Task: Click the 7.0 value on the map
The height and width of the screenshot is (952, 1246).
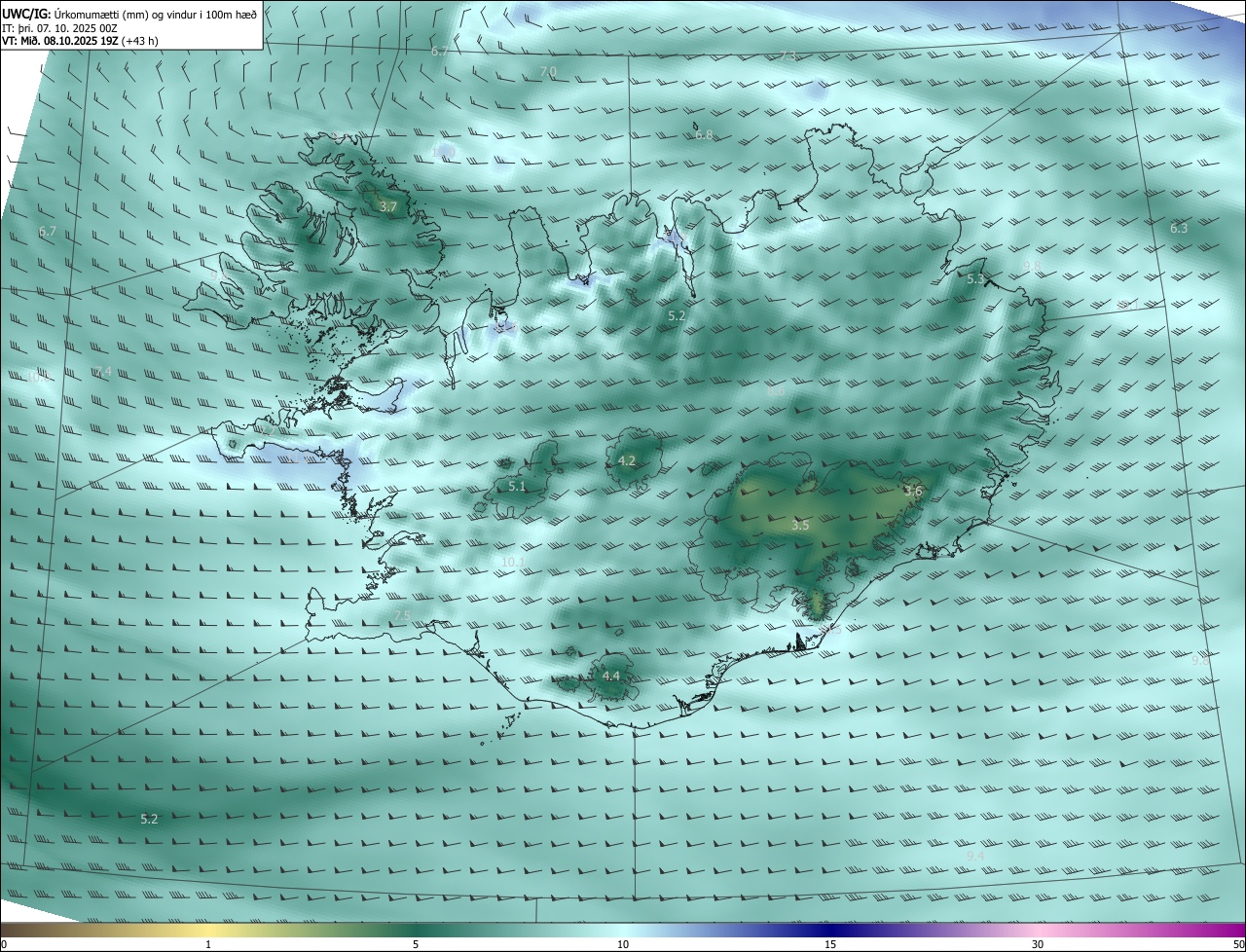Action: click(x=548, y=72)
